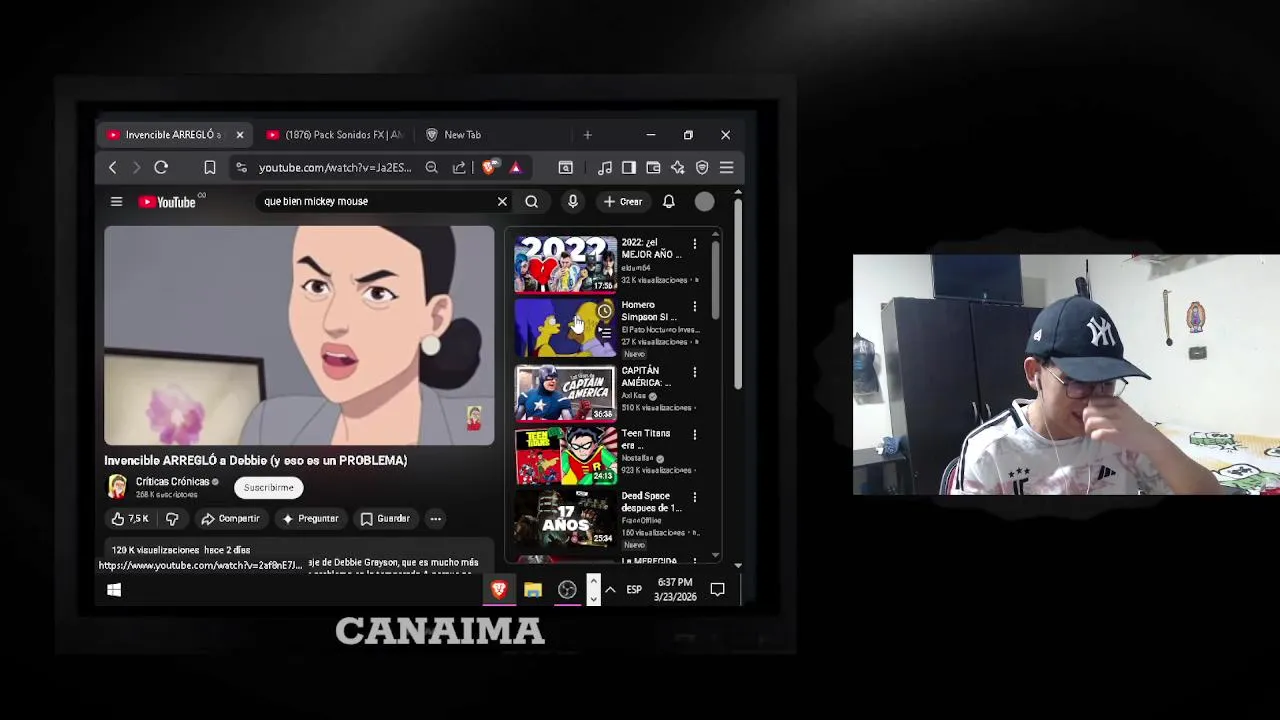Click the Debbie video player
The height and width of the screenshot is (720, 1280).
[x=299, y=335]
